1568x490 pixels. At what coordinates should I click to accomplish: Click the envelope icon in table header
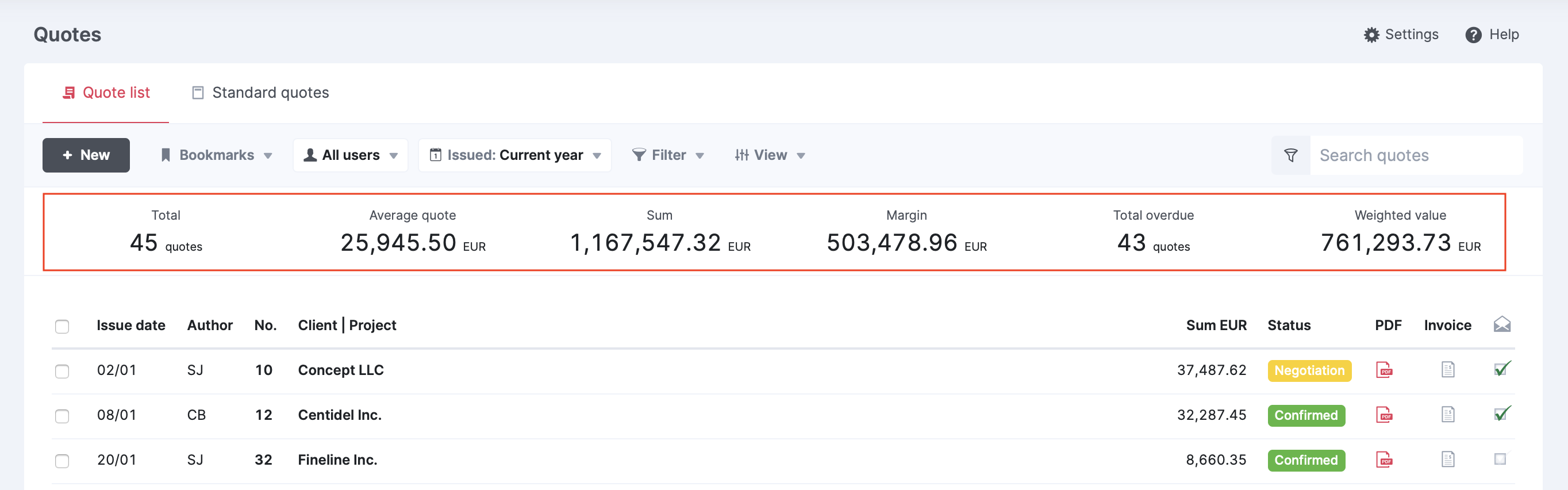pyautogui.click(x=1502, y=324)
